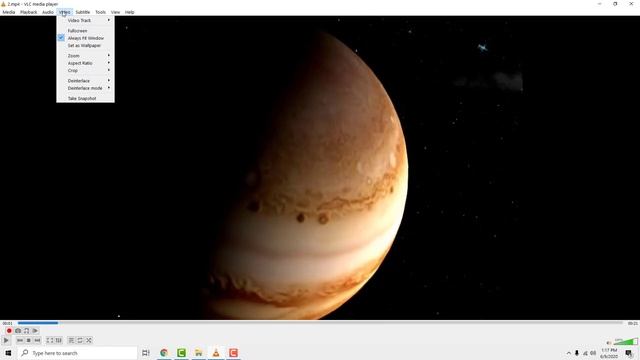Open the taskbar clock and date
This screenshot has width=640, height=360.
point(609,353)
